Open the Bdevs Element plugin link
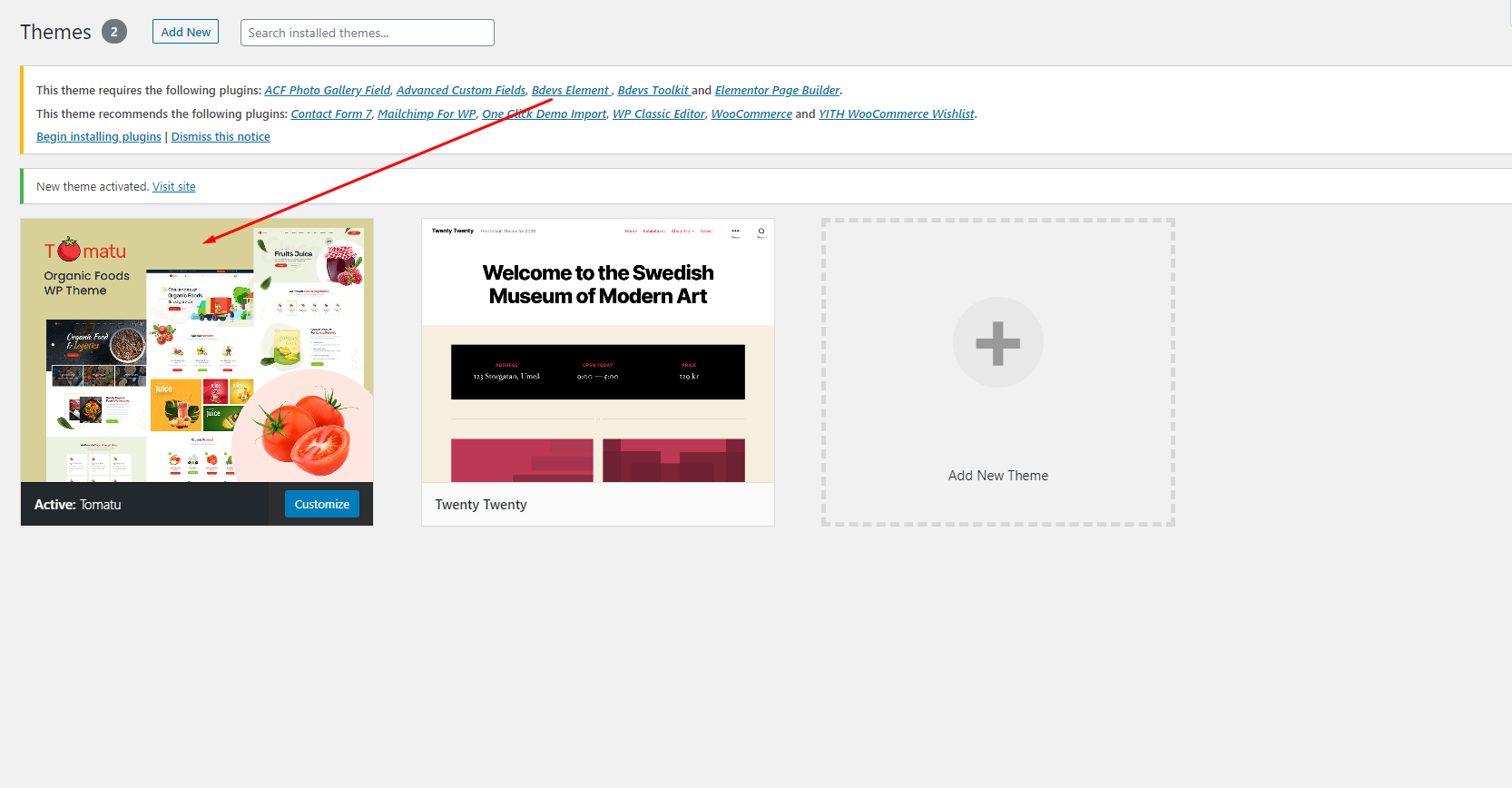 pos(570,90)
